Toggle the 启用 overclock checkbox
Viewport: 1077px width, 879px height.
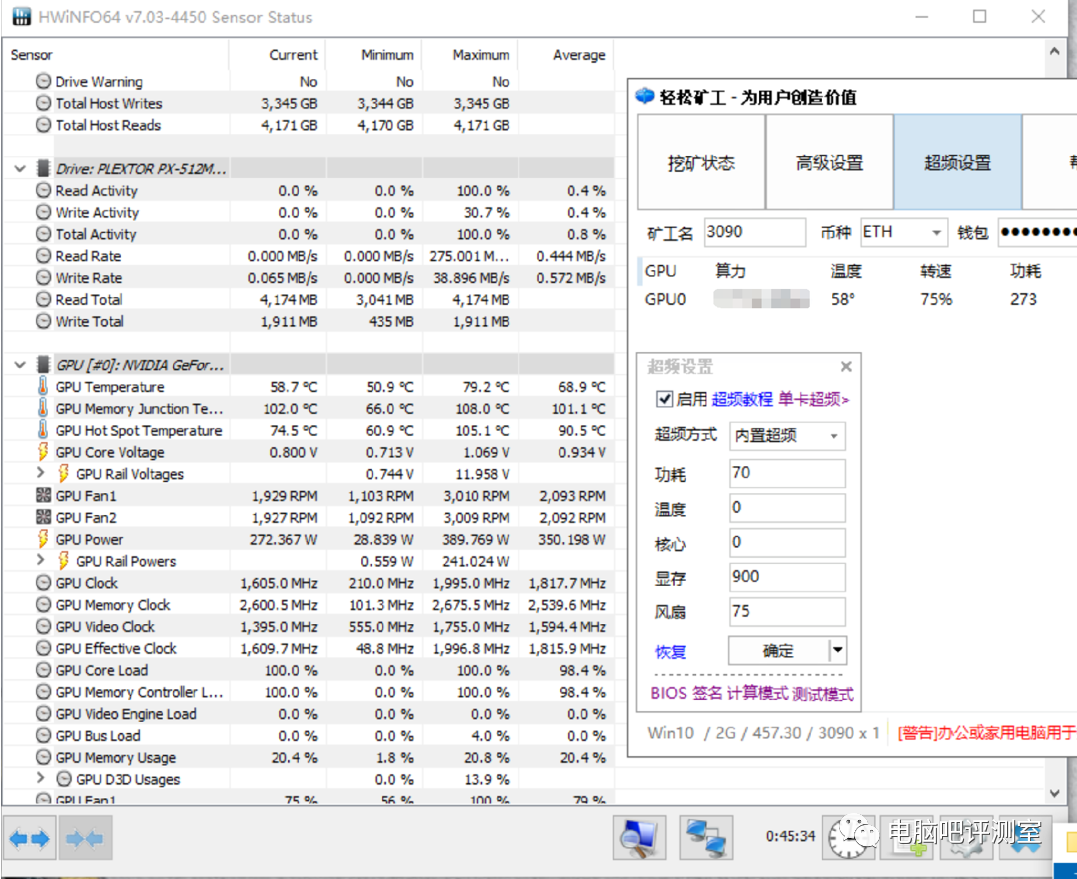(x=664, y=399)
